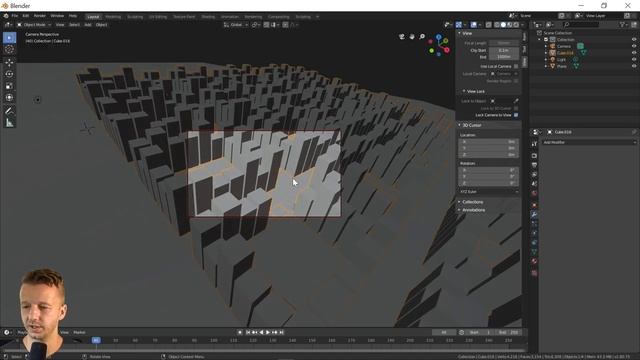Select the Plane object in outliner

562,66
